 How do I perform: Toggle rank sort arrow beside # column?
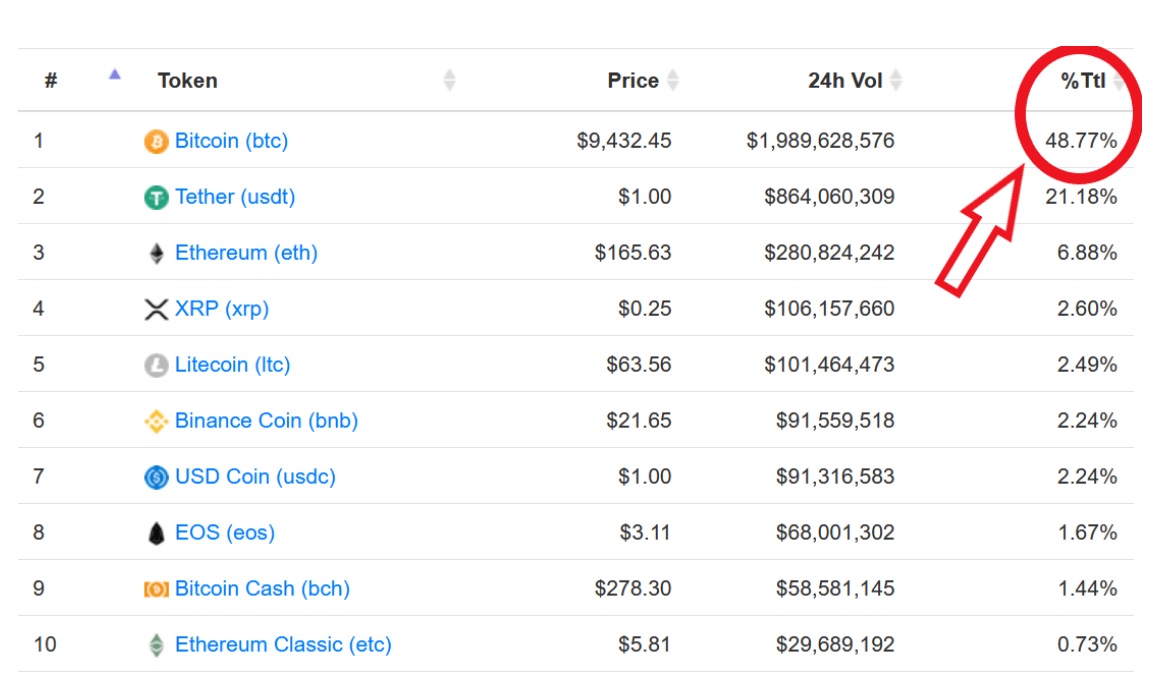[115, 75]
